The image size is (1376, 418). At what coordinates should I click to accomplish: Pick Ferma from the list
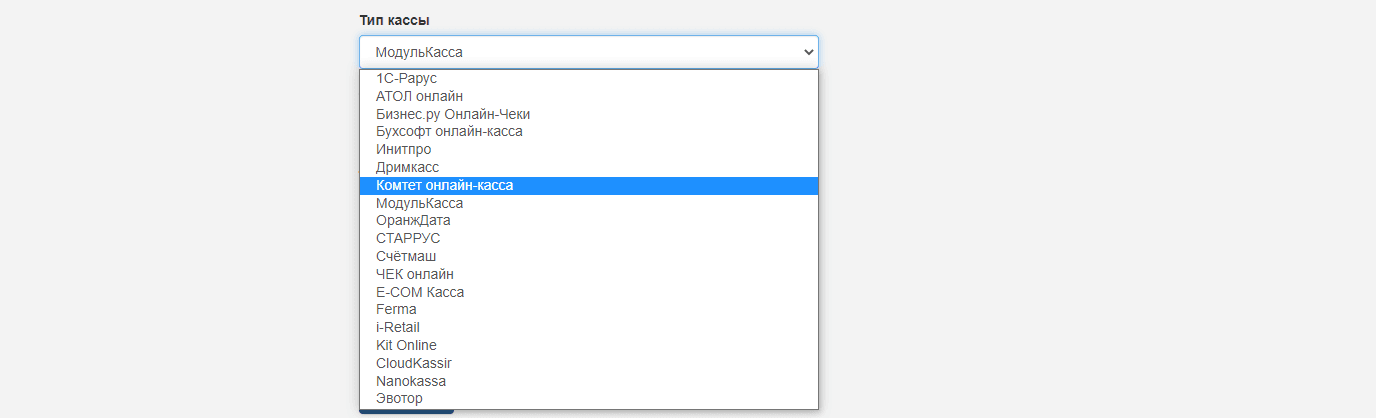pyautogui.click(x=396, y=309)
